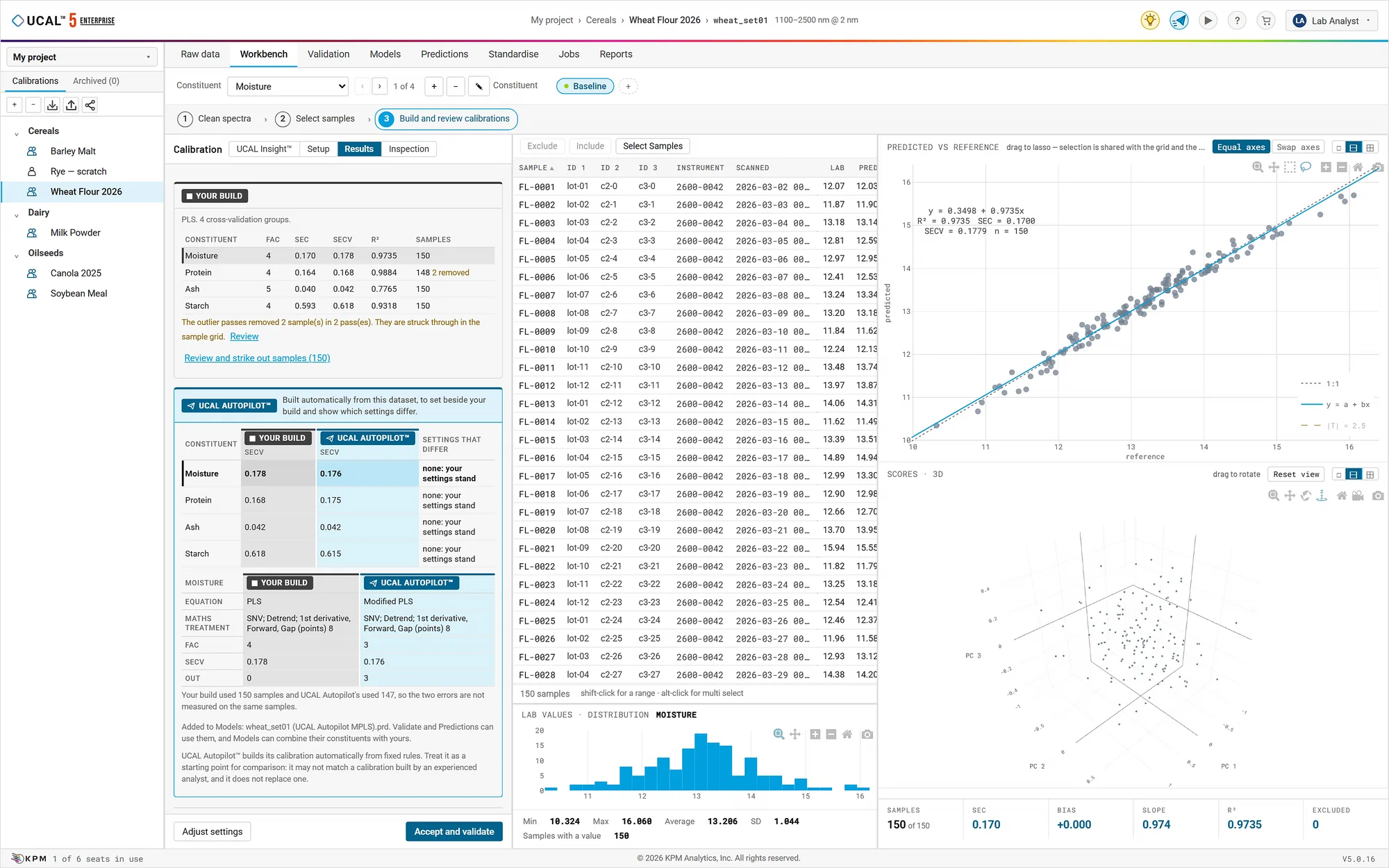This screenshot has width=1389, height=868.
Task: Open the Archived (0) tab
Action: [96, 81]
